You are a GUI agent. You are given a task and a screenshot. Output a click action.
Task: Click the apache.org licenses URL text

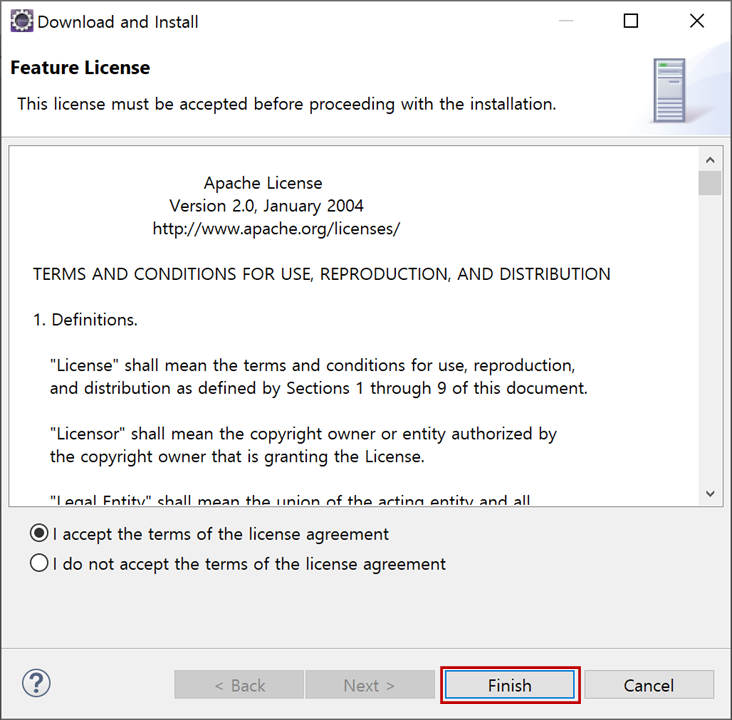coord(276,229)
